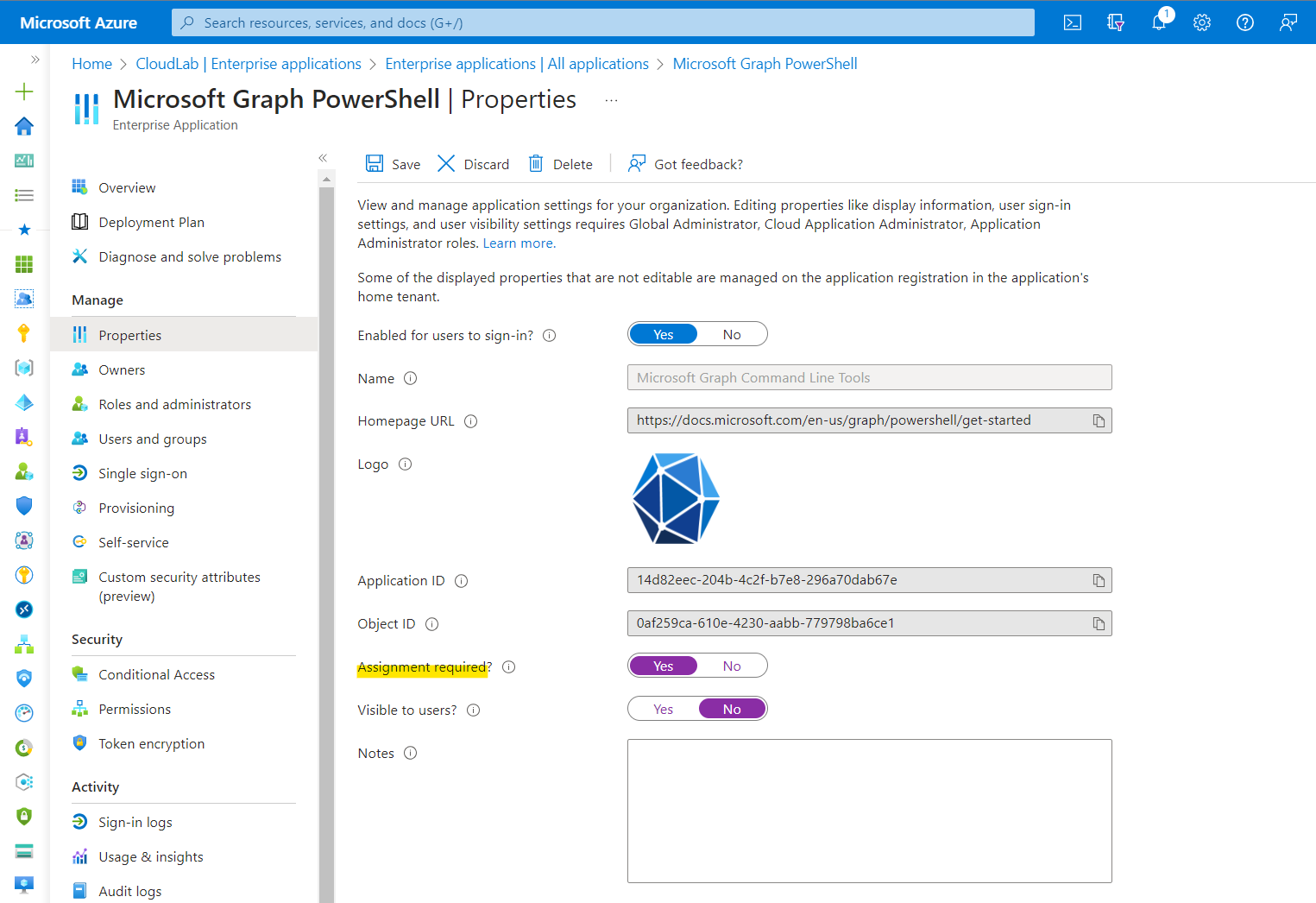Open the Directories and subscriptions filter icon
The width and height of the screenshot is (1316, 903).
point(1116,22)
